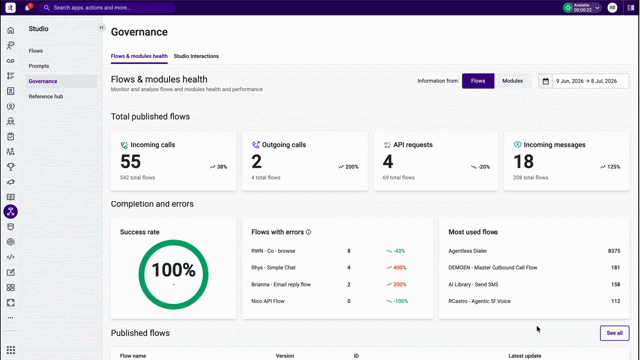Click 'RCastro - Agentic SF Voice' flow
The height and width of the screenshot is (360, 640).
[479, 301]
